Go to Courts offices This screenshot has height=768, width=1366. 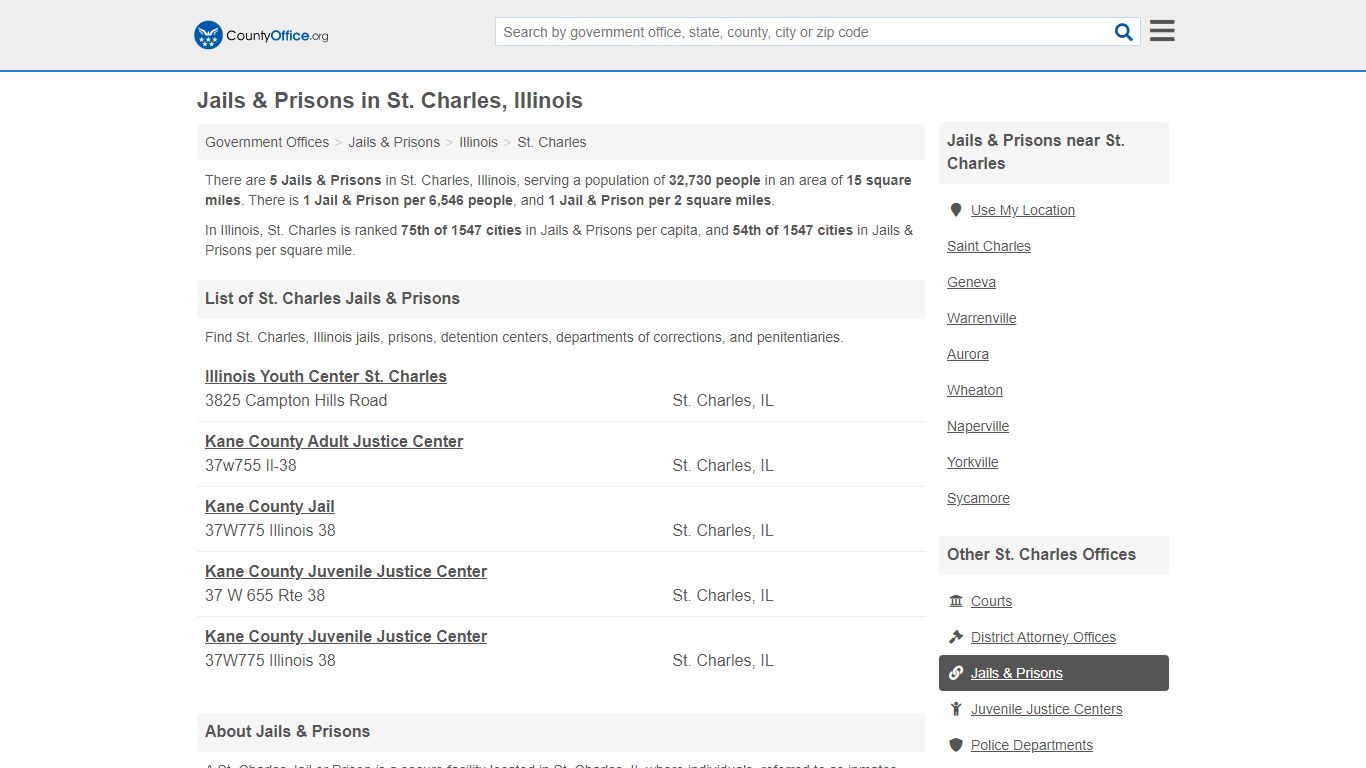pos(991,601)
